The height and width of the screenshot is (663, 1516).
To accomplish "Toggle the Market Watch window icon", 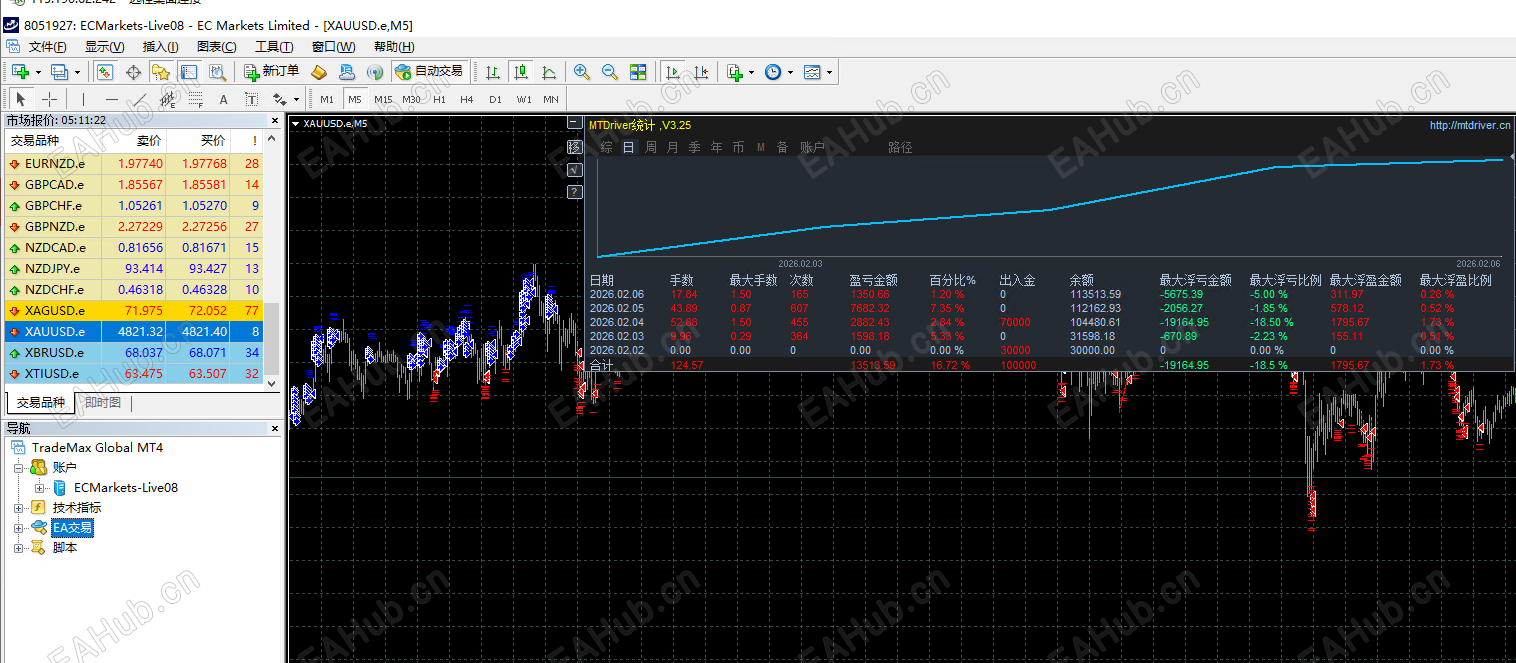I will pos(105,72).
